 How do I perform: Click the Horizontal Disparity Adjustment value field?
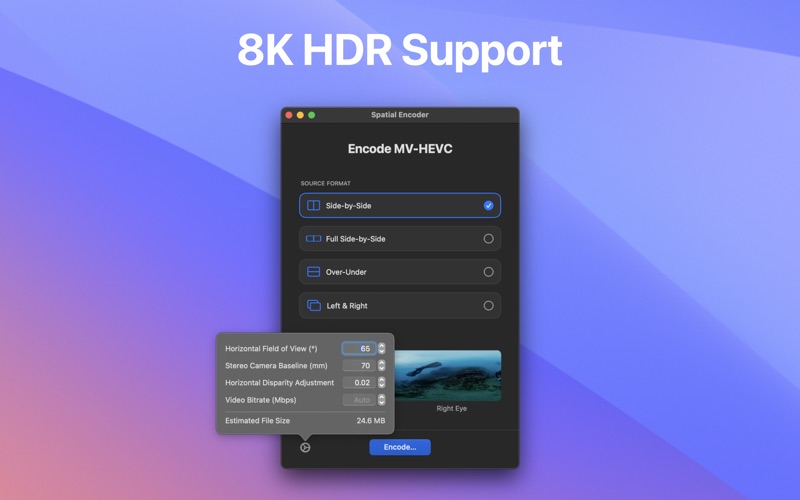359,383
